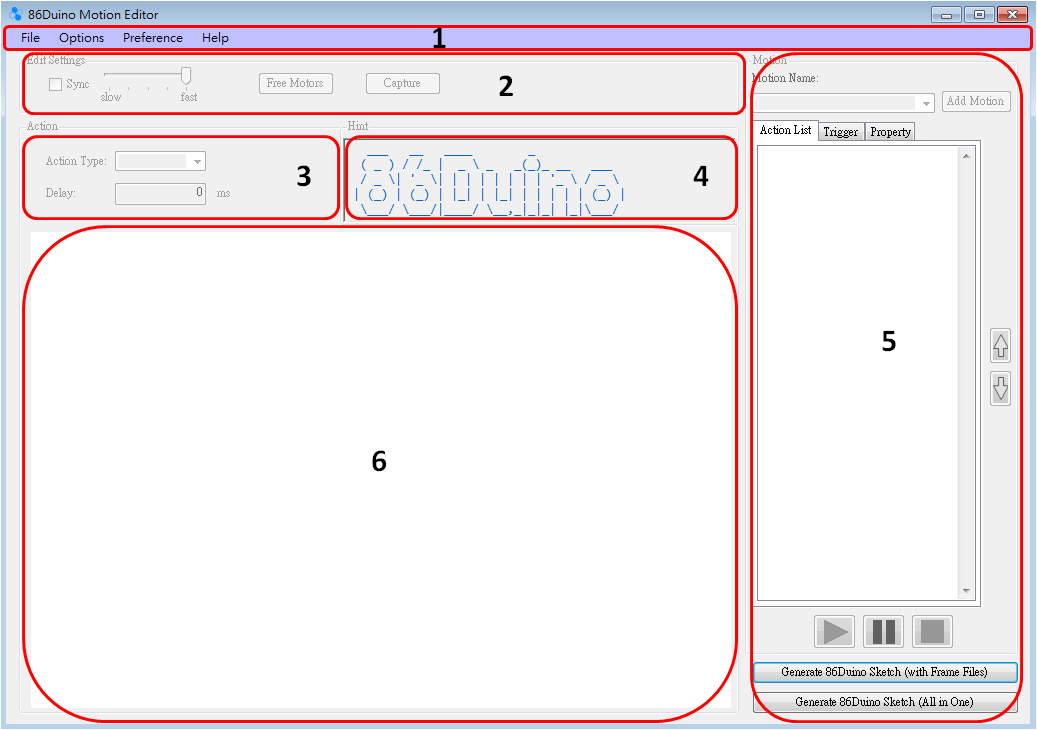Open the Preference menu
Screen dimensions: 1037x730
153,38
